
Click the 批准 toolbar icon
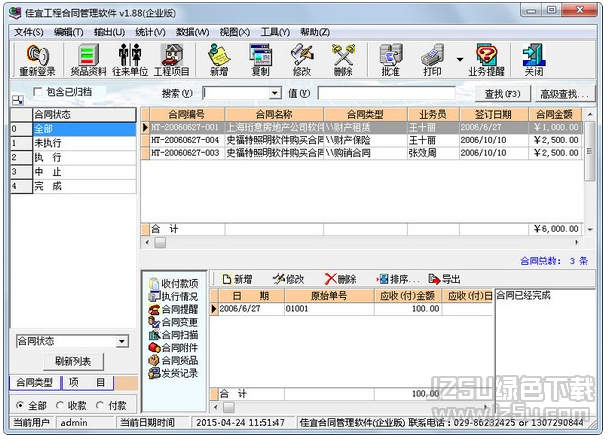click(x=390, y=60)
